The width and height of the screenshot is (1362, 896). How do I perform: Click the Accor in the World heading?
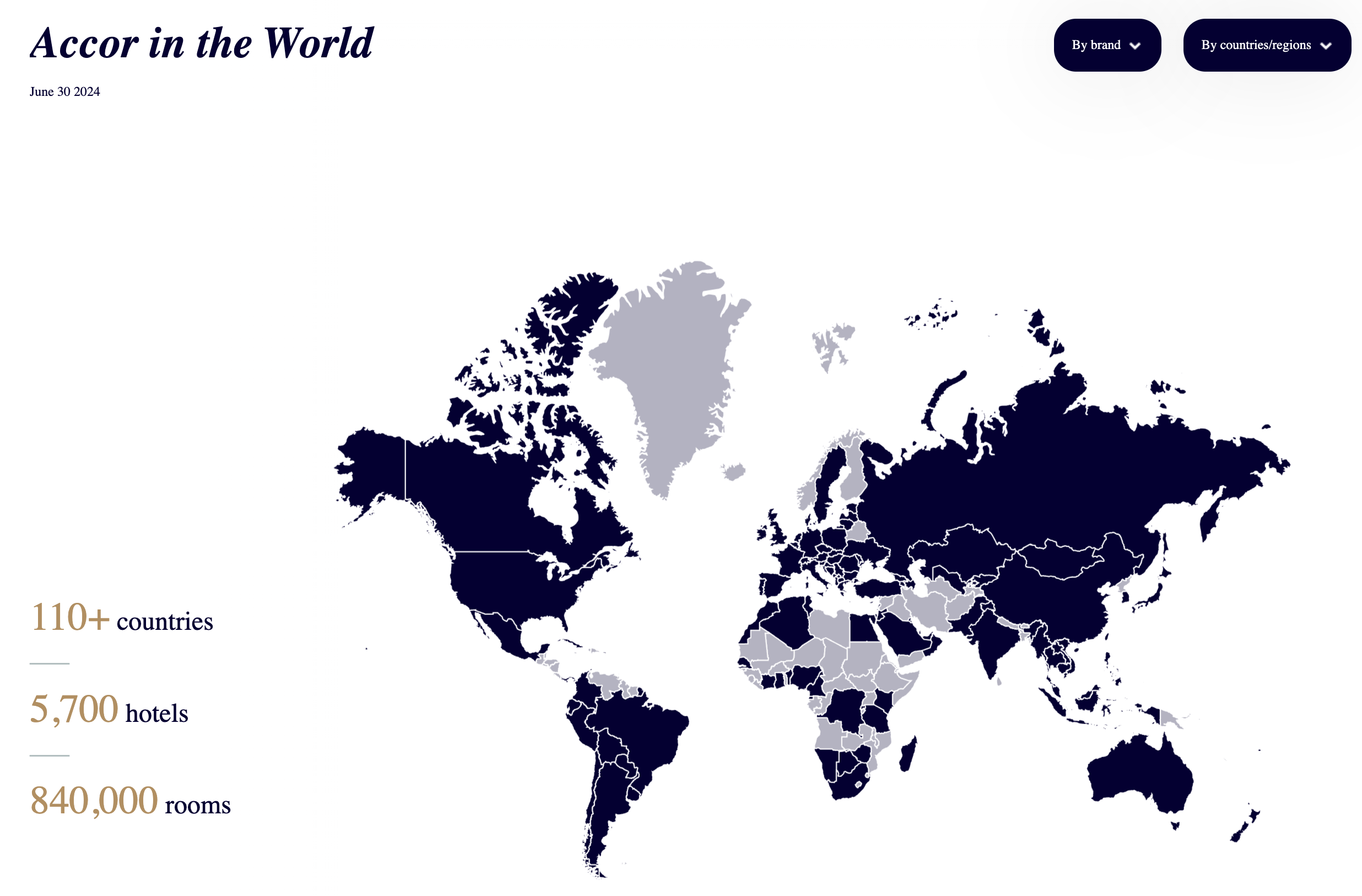click(x=202, y=43)
